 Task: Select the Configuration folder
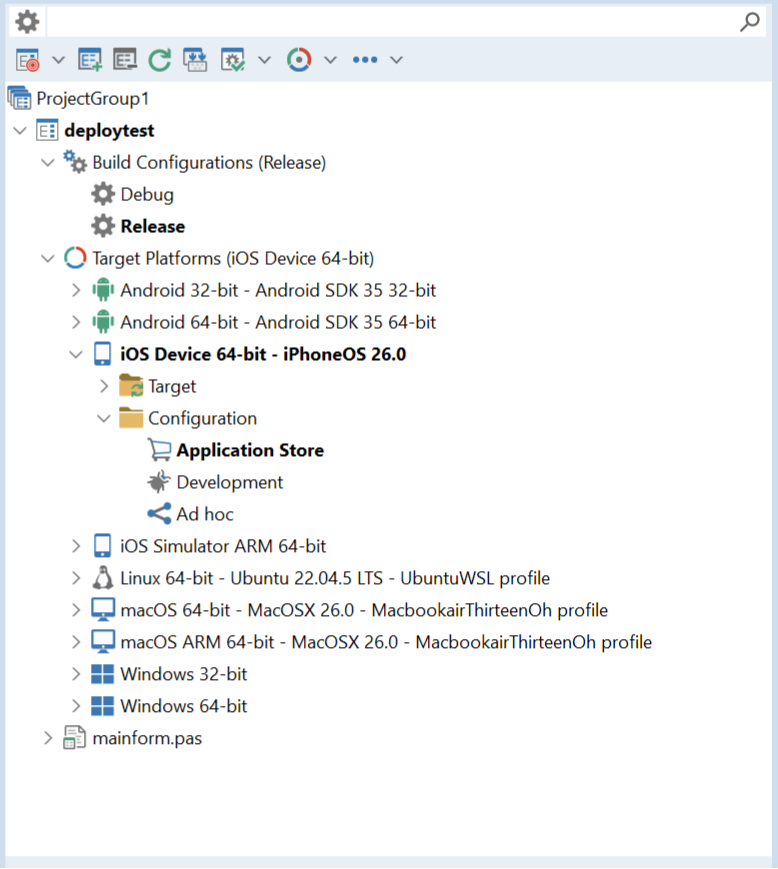coord(202,418)
